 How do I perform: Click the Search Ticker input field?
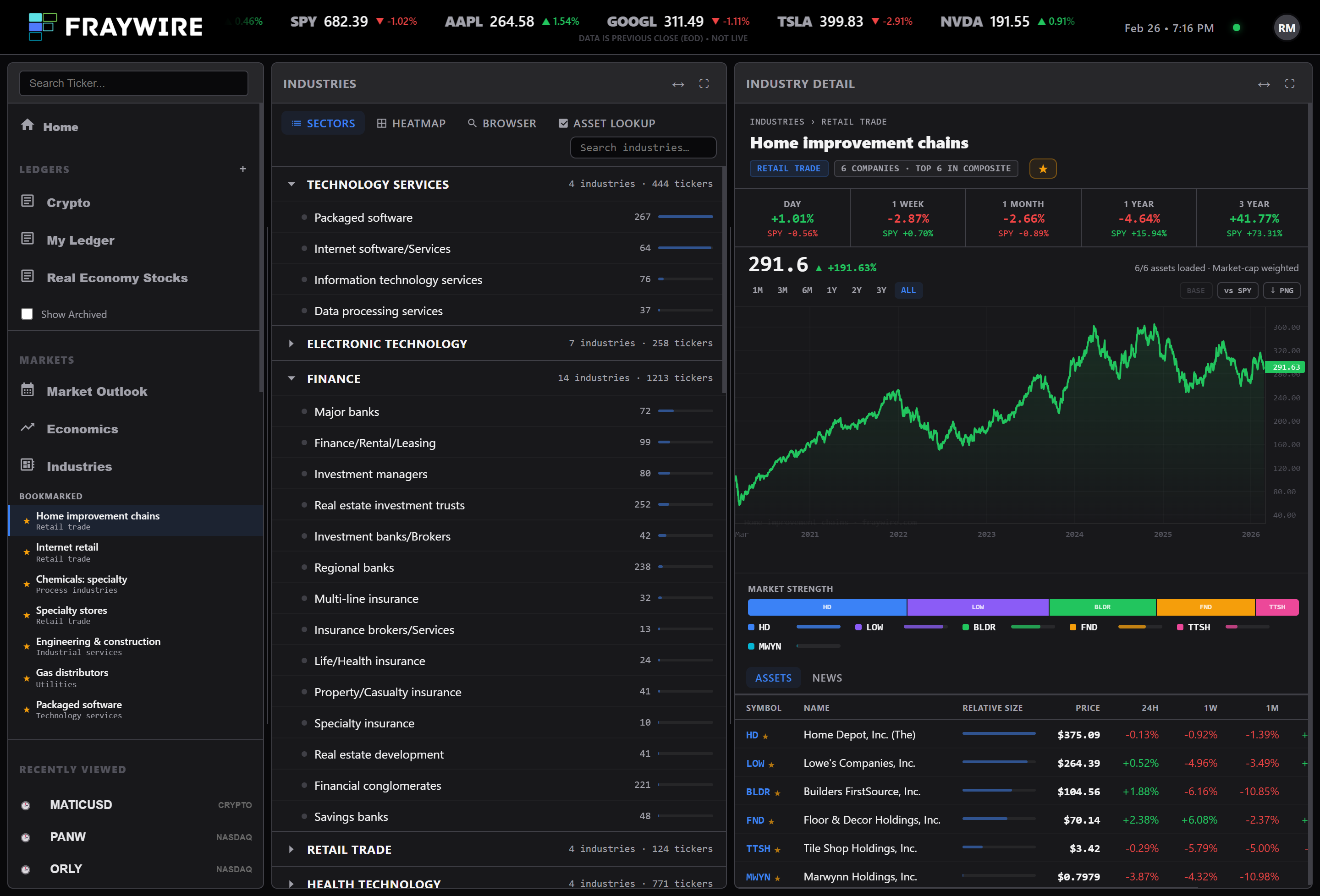133,83
